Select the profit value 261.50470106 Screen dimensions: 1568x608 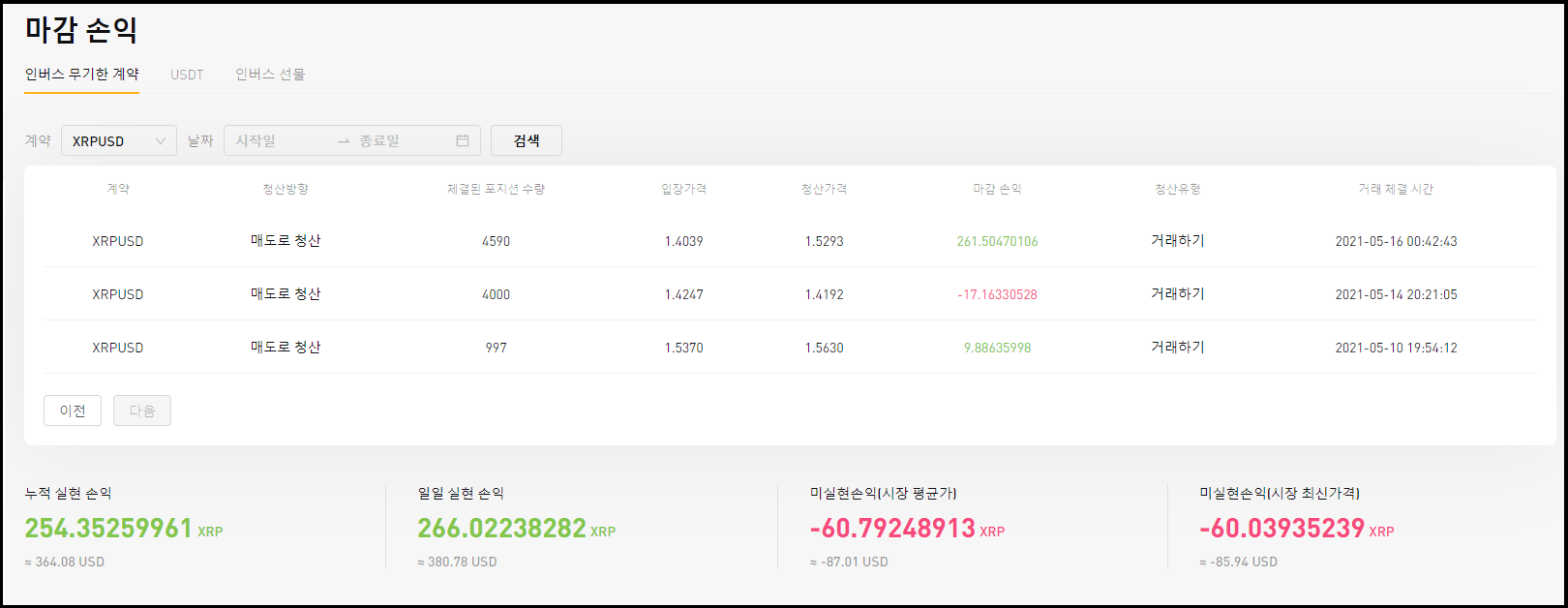pos(997,241)
